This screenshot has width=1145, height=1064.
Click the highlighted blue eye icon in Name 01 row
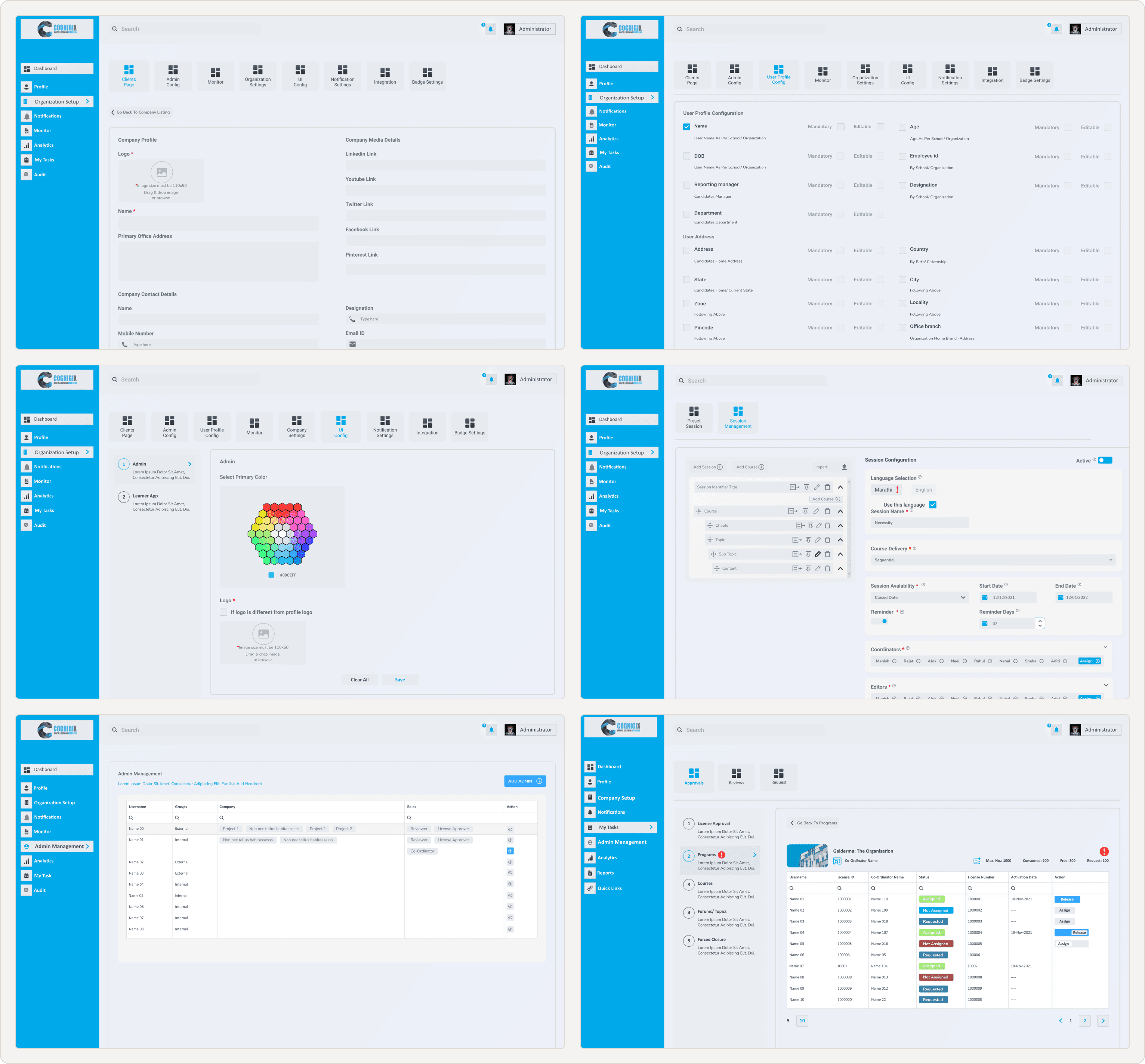(x=510, y=851)
